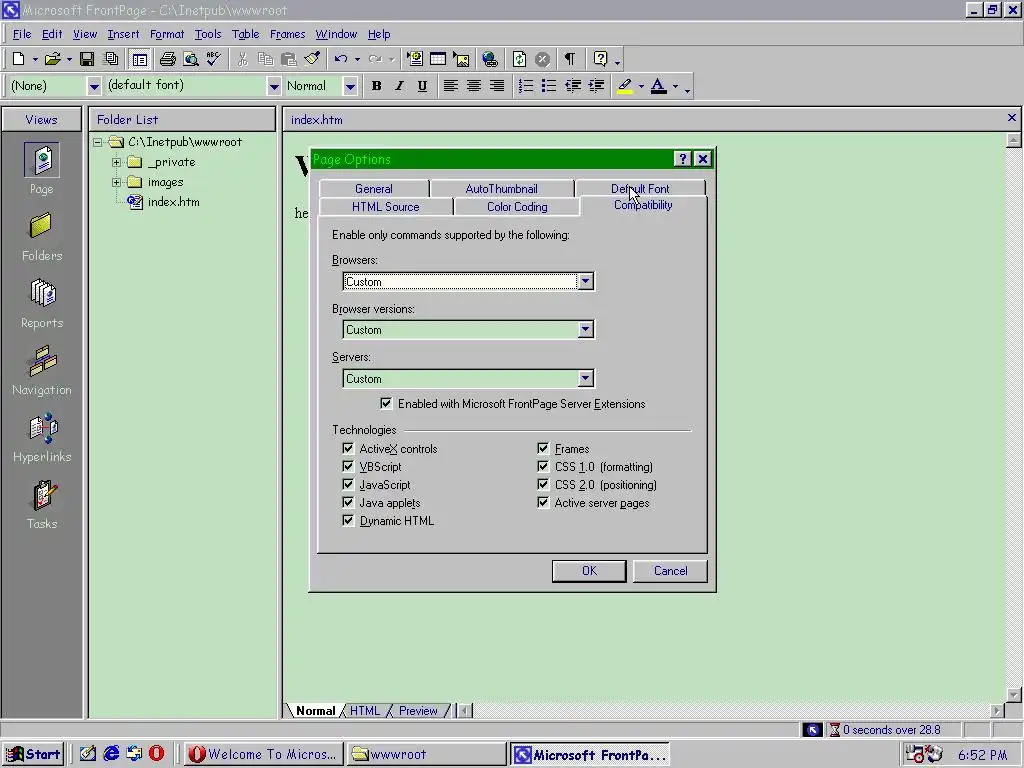Click the Bold formatting icon
The image size is (1024, 768).
376,86
